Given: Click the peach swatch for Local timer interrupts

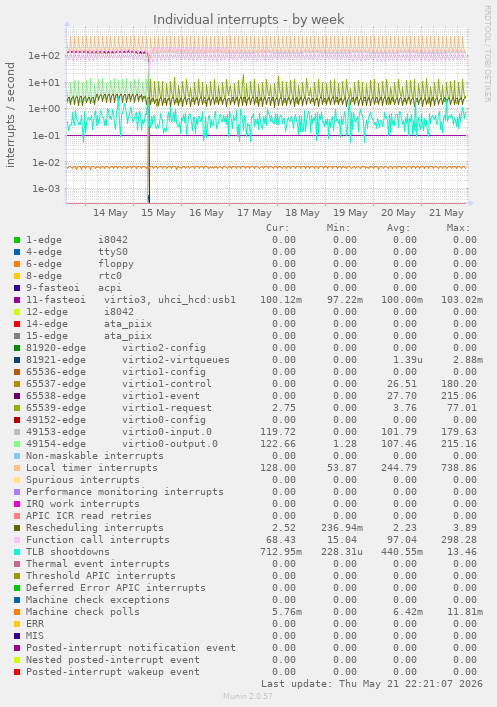Looking at the screenshot, I should coord(17,468).
